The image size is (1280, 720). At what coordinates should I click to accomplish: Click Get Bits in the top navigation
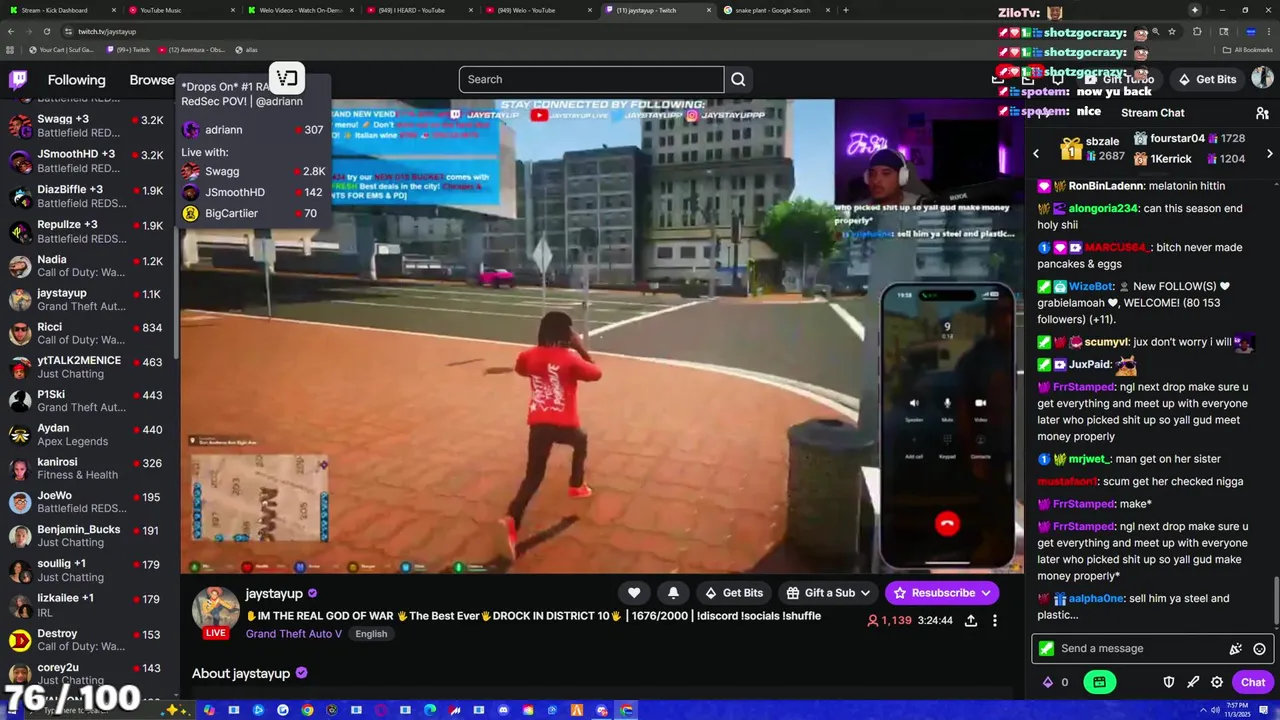tap(1207, 79)
